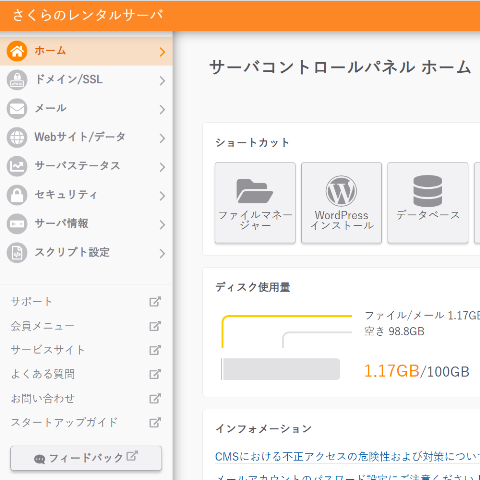
Task: Open the メール menu item
Action: 86,109
